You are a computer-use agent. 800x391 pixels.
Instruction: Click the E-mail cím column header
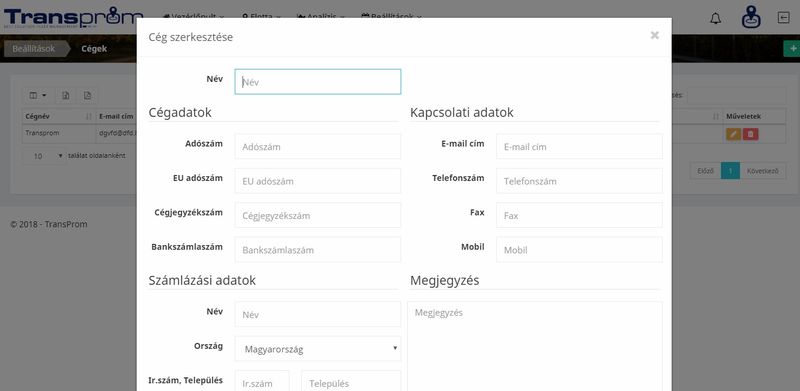click(x=116, y=116)
